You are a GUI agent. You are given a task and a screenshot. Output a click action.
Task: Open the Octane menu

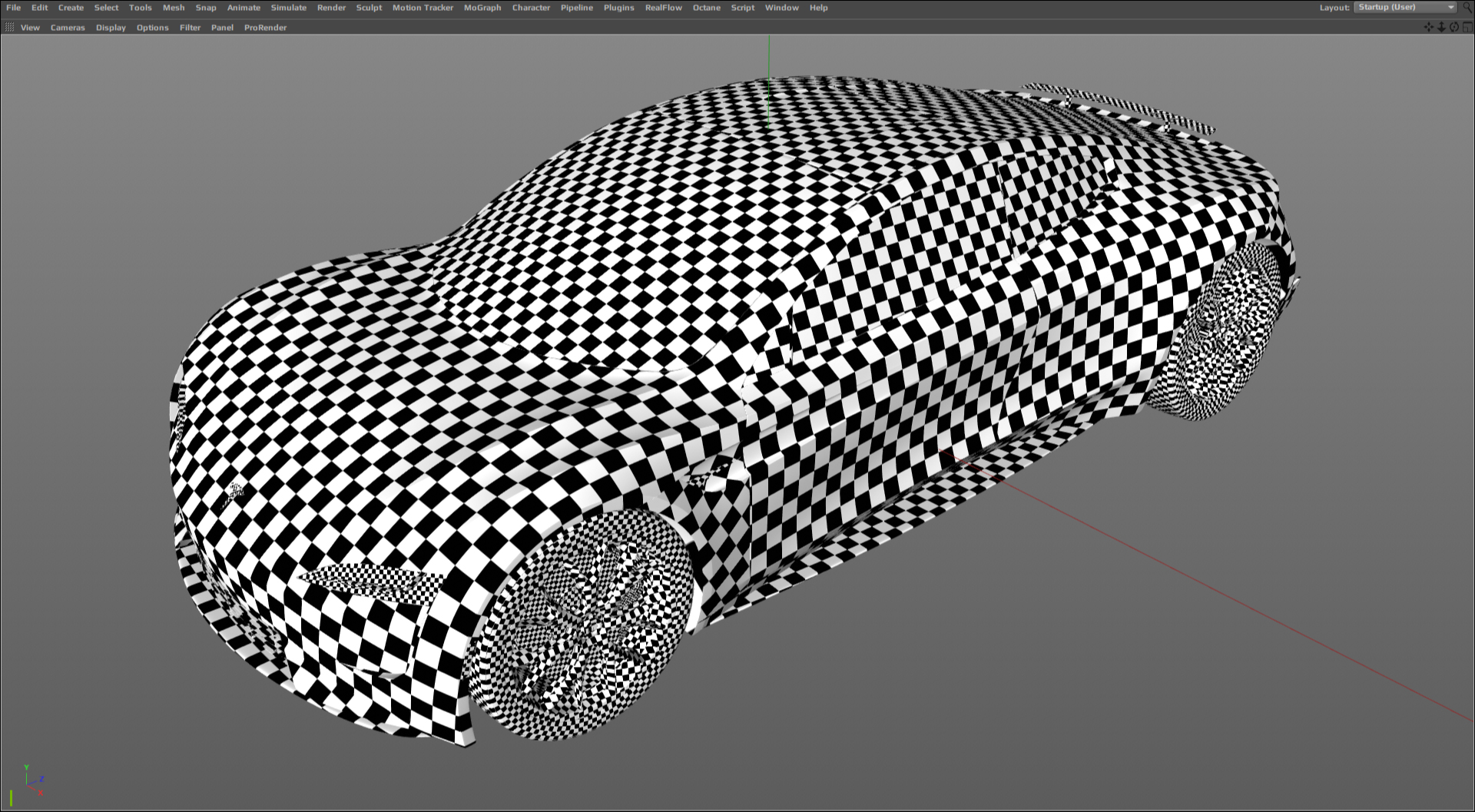tap(706, 8)
